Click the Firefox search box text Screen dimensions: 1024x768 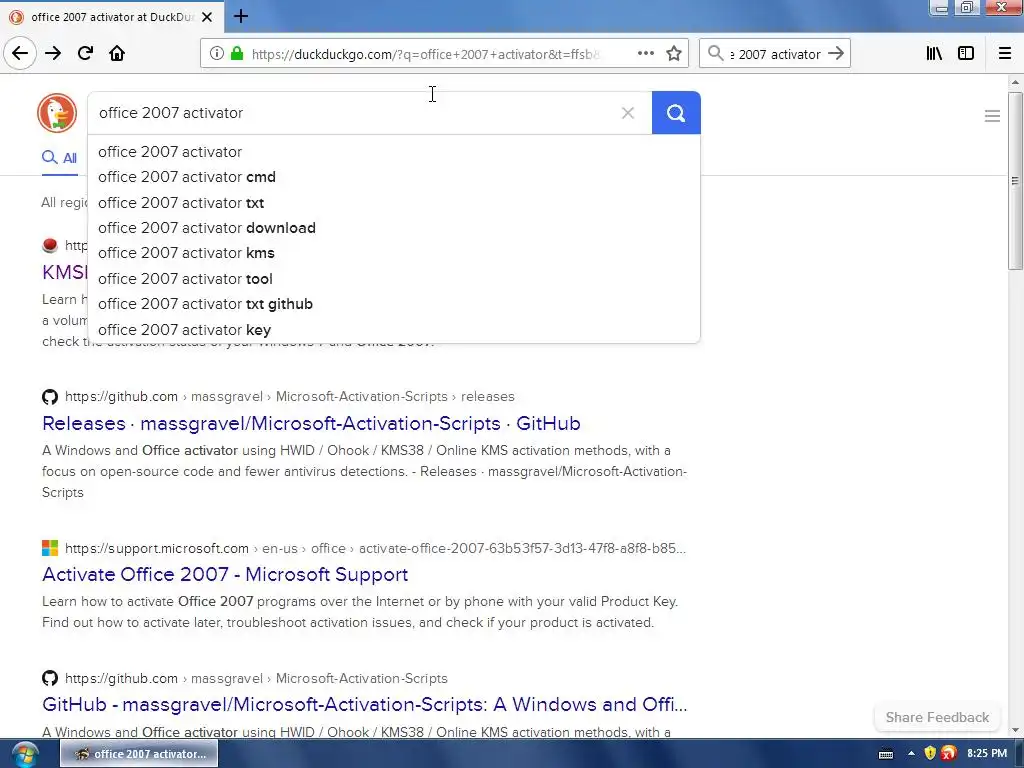point(775,54)
